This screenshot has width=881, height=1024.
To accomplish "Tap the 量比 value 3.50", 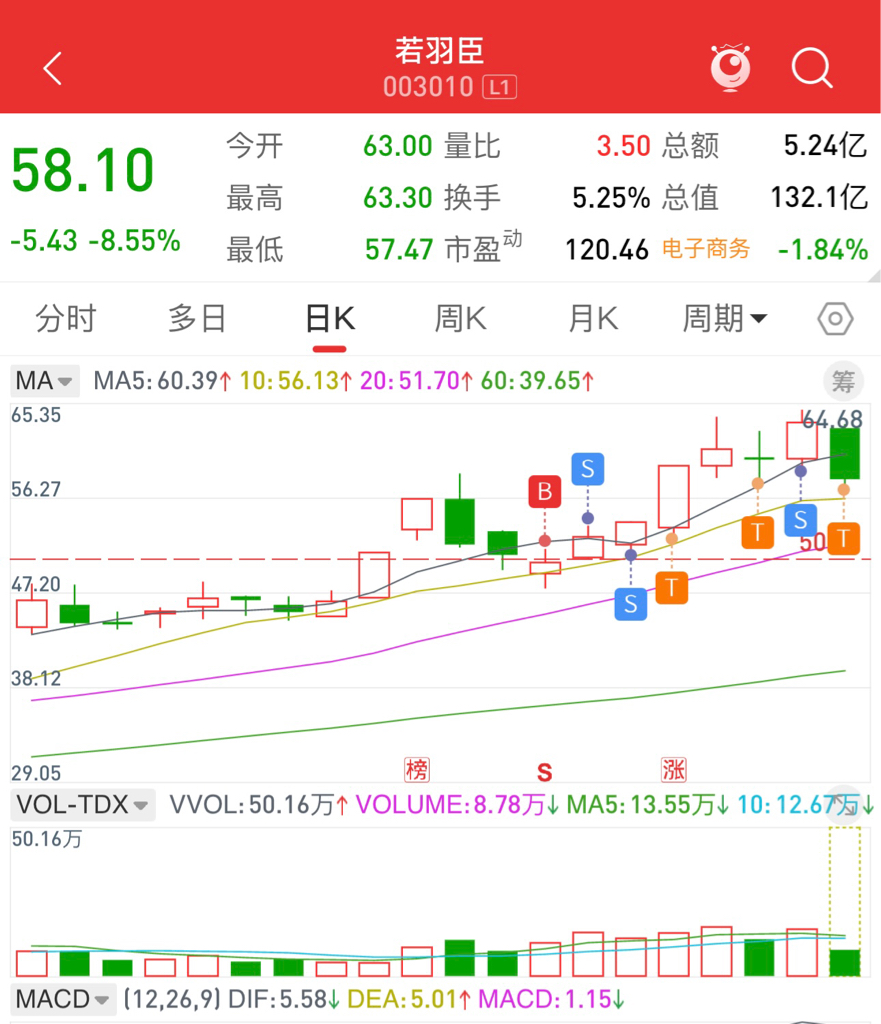I will 623,146.
